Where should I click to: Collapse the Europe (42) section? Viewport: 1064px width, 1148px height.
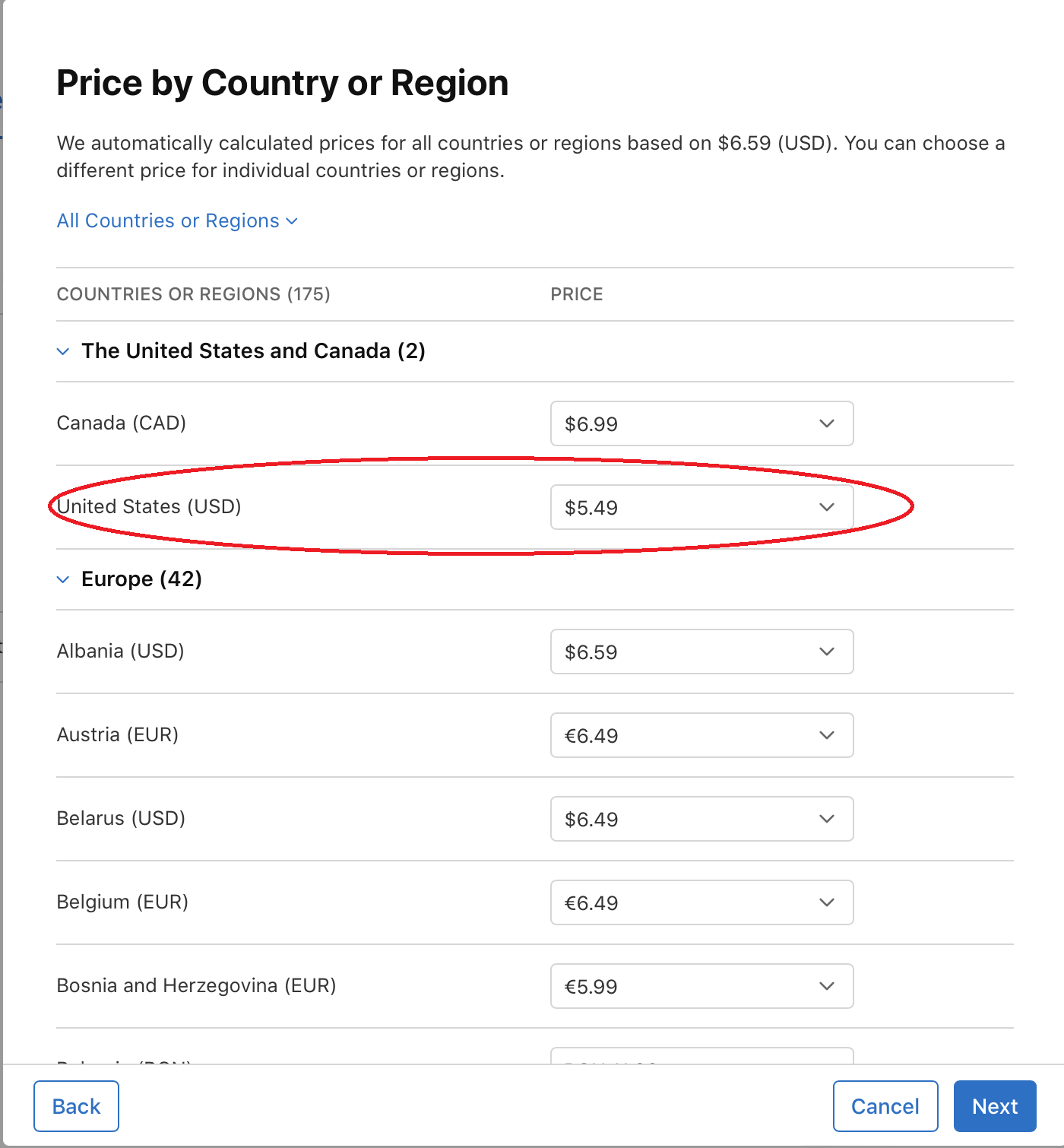click(x=63, y=579)
